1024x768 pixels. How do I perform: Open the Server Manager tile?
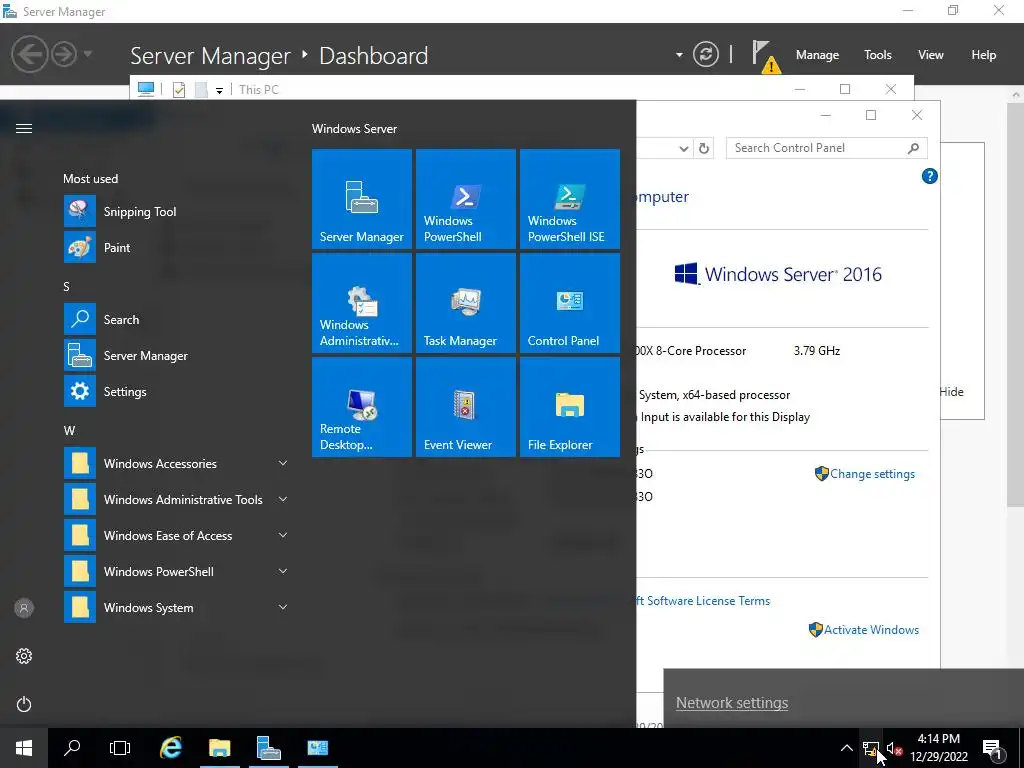[362, 199]
